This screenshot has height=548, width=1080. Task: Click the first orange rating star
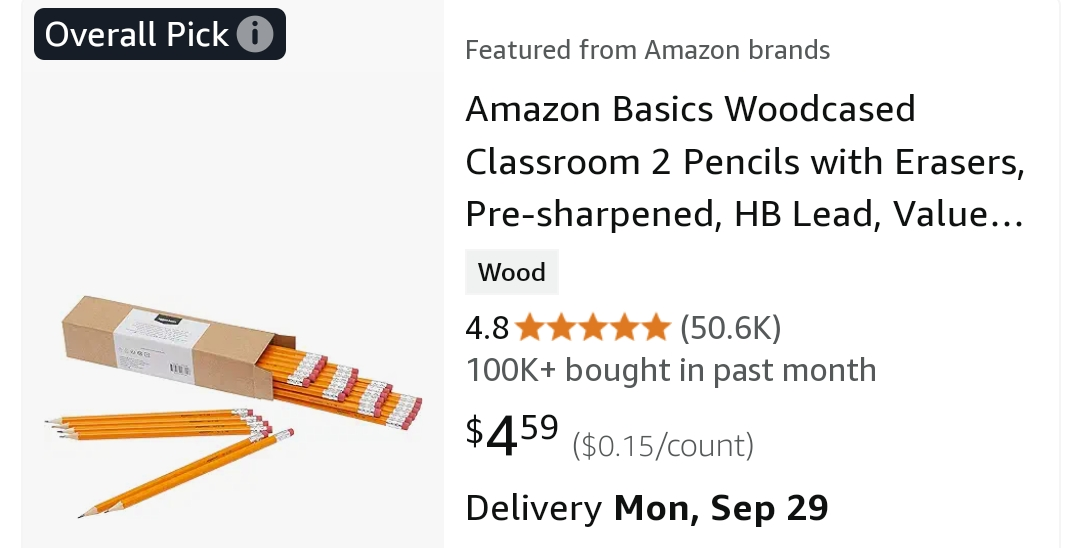pos(530,327)
